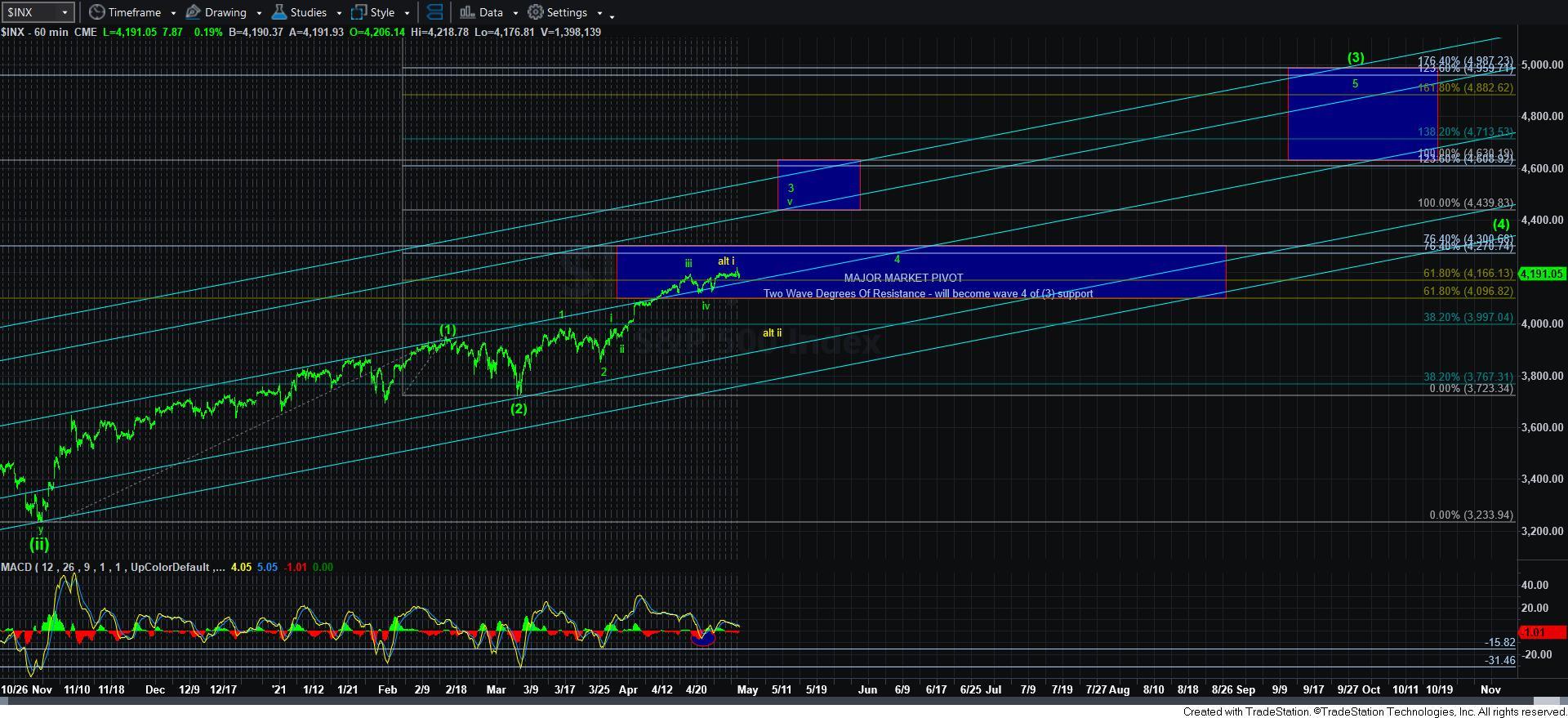Viewport: 1568px width, 718px height.
Task: Expand the arrow next to Timeframe
Action: (x=173, y=13)
